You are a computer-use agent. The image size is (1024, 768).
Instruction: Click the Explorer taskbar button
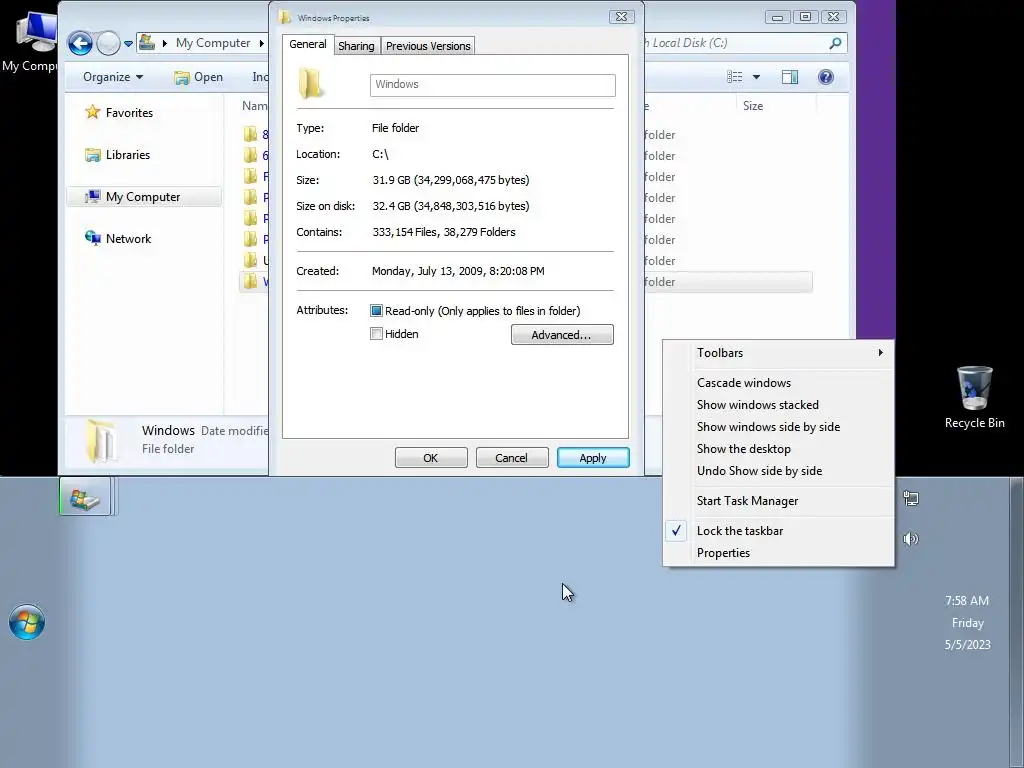click(86, 496)
